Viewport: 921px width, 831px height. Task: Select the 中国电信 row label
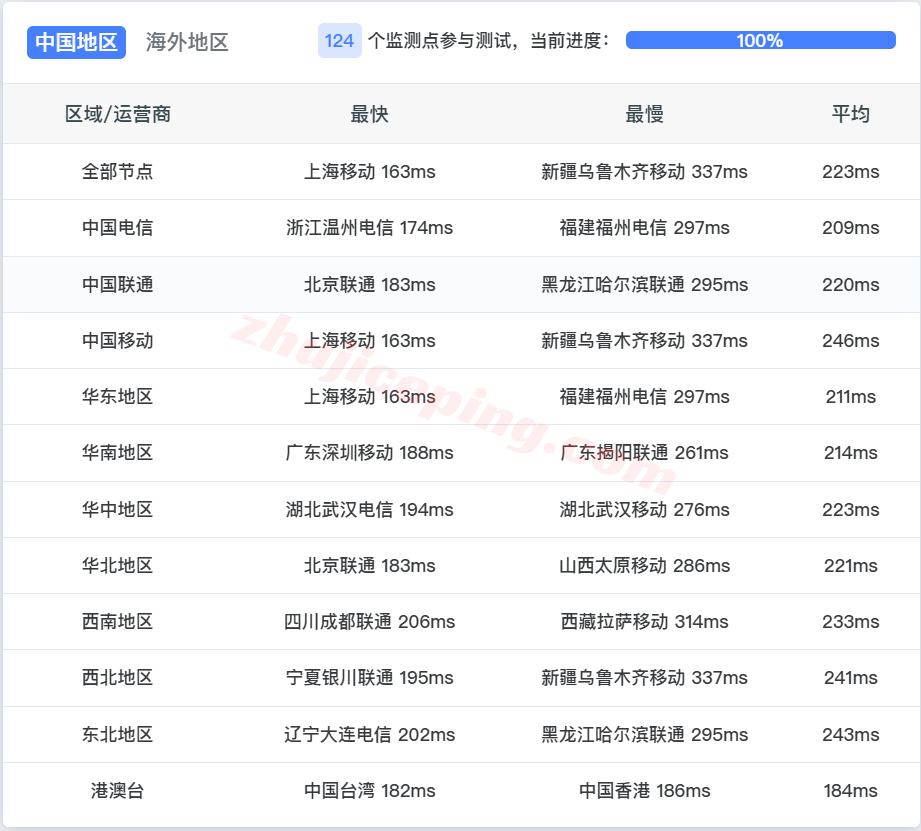(117, 227)
